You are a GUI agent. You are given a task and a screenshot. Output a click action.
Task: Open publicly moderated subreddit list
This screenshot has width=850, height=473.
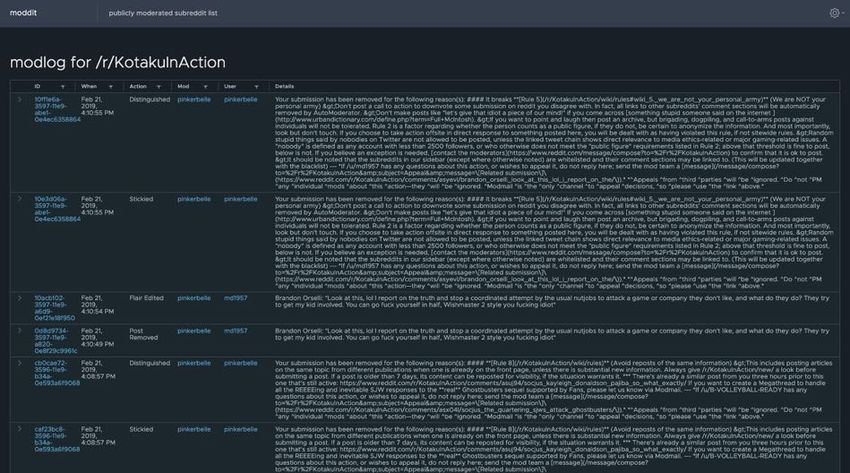[163, 13]
